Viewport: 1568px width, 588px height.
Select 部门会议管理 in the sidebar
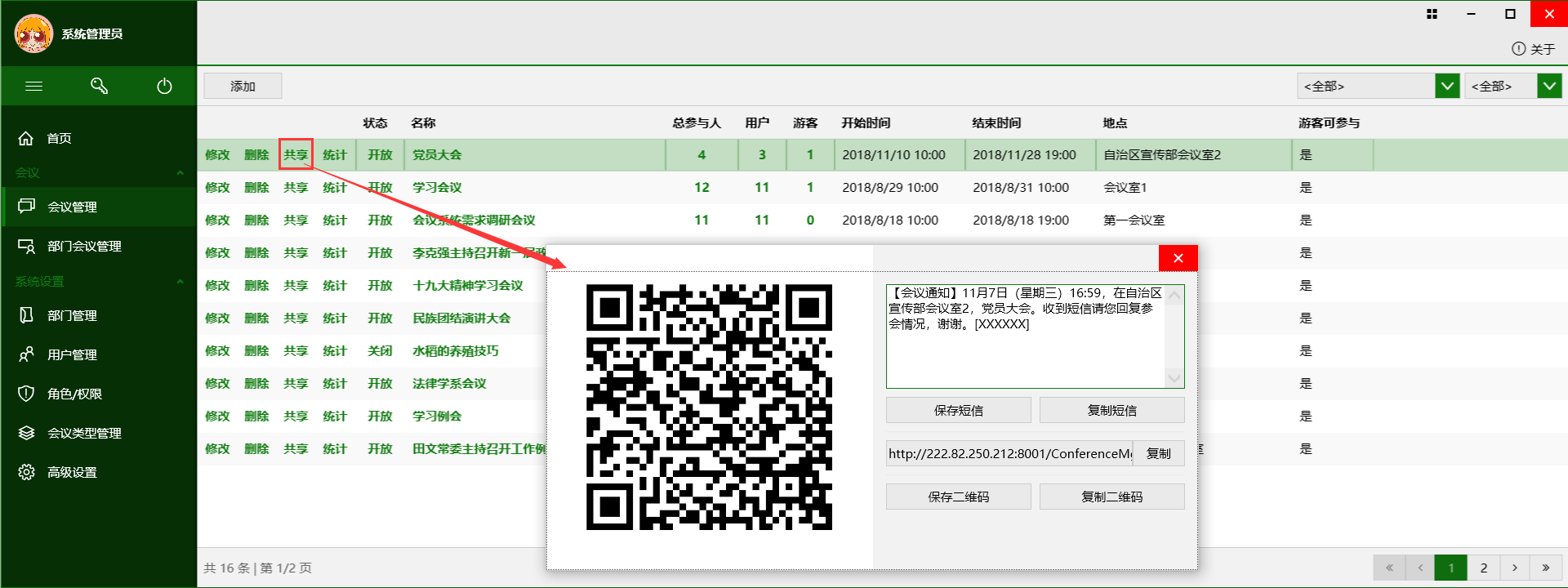click(84, 246)
